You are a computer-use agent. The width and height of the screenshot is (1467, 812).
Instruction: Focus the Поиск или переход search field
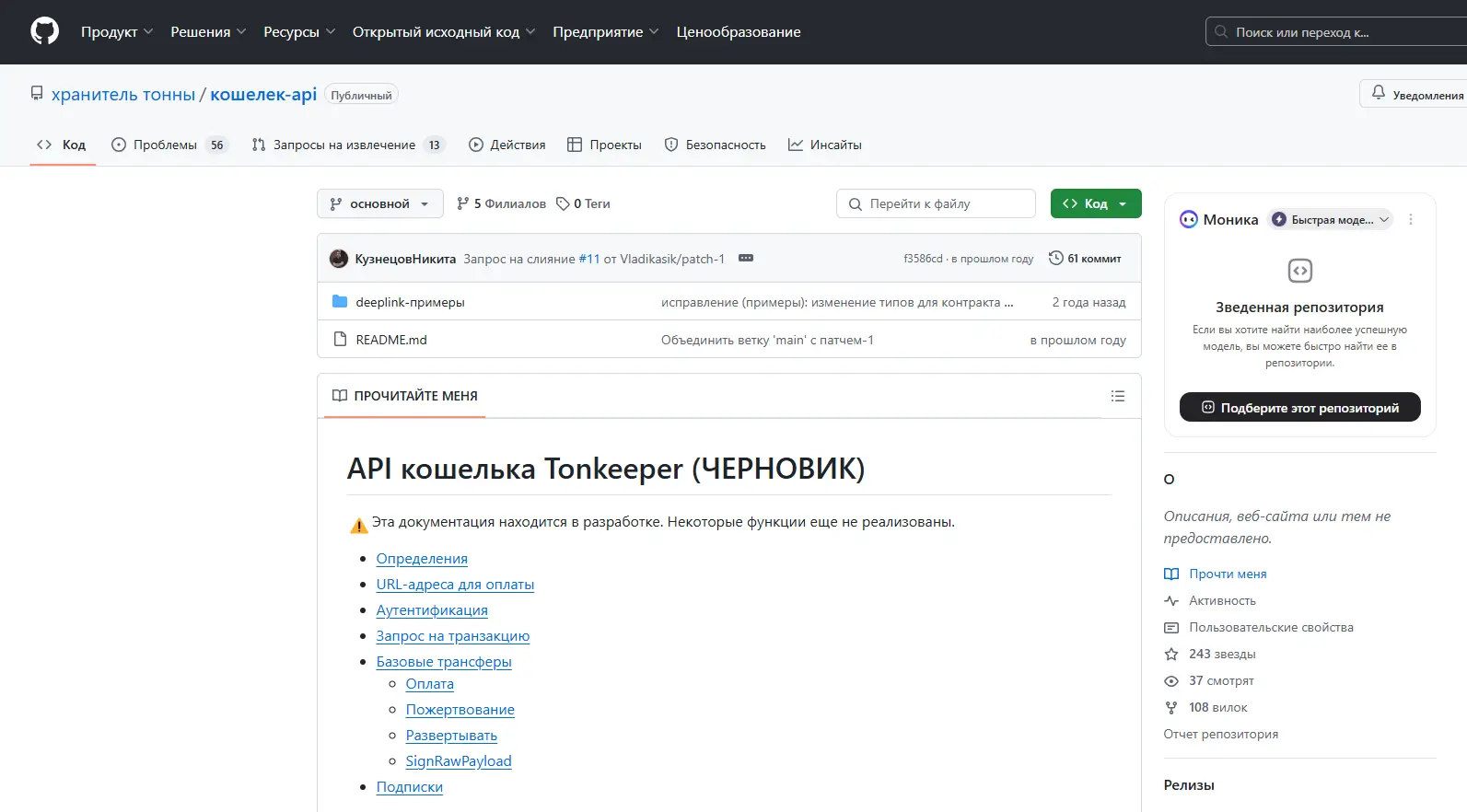(x=1335, y=31)
